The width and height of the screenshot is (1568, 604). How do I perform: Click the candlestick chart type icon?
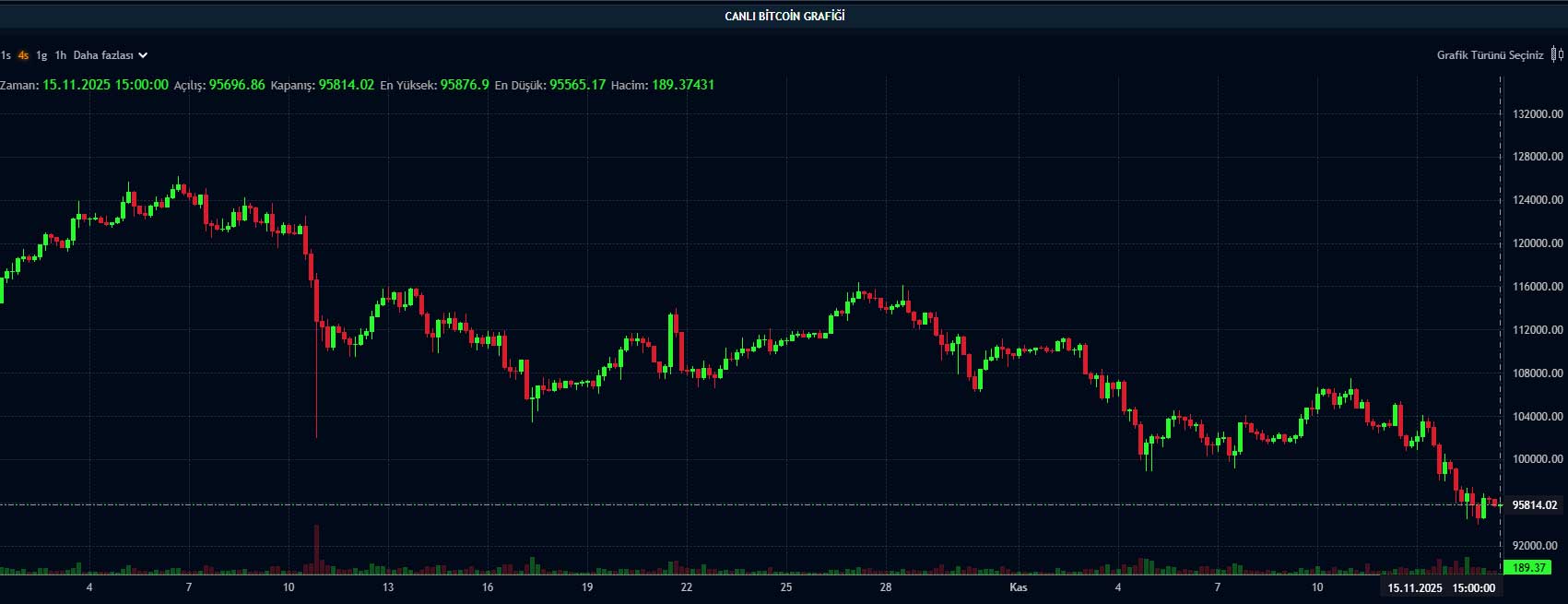click(x=1558, y=54)
